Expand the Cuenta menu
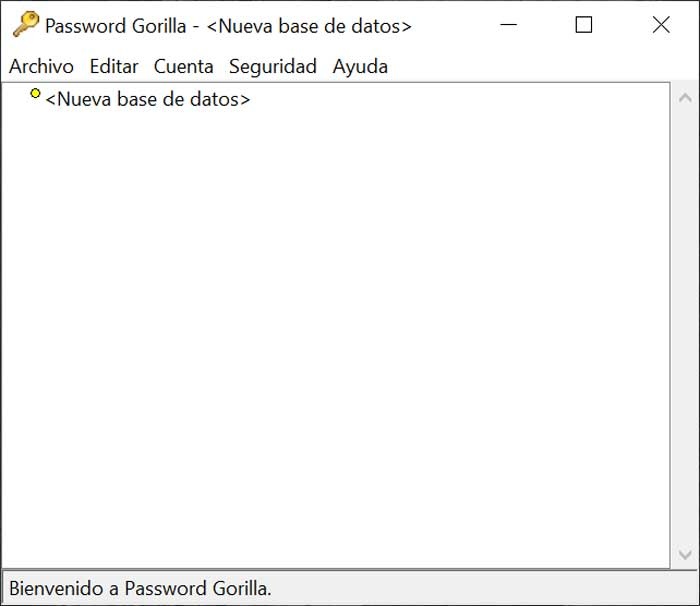Viewport: 700px width, 606px height. (x=183, y=67)
